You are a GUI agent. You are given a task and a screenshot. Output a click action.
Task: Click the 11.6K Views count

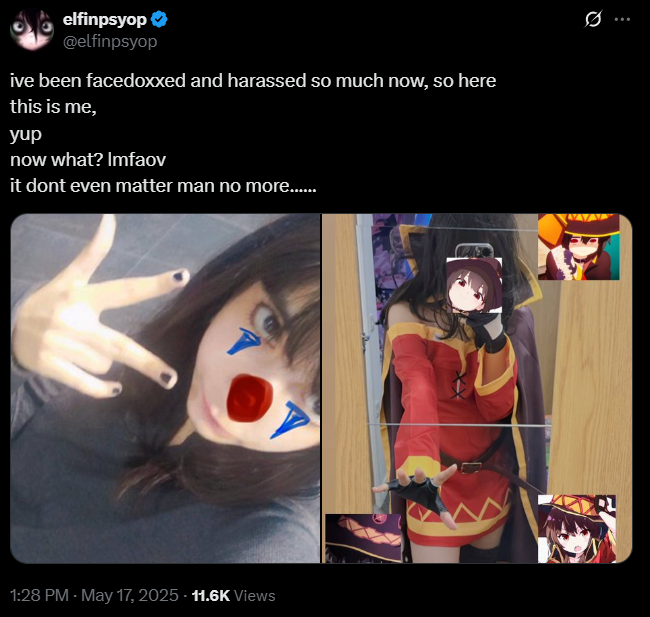233,595
